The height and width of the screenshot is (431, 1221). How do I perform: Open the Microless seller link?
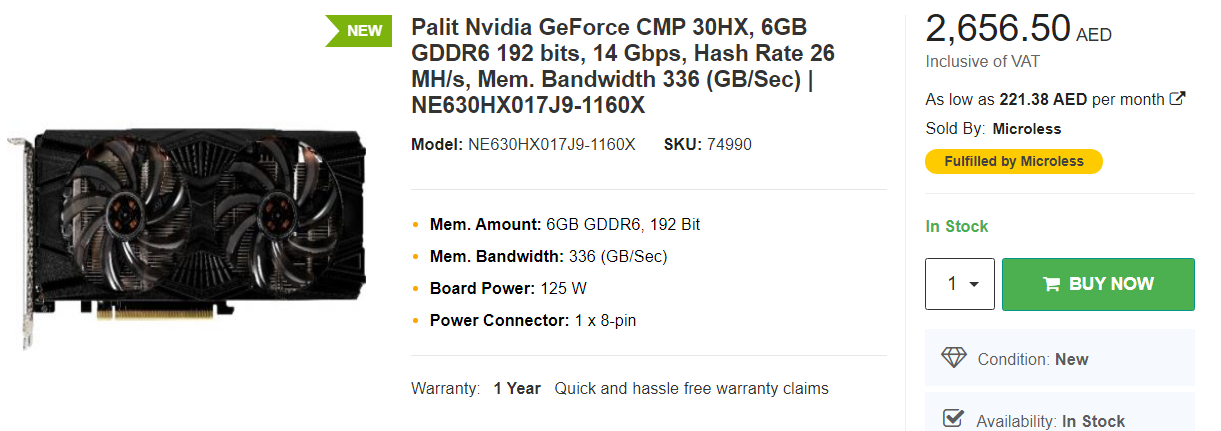tap(1027, 129)
